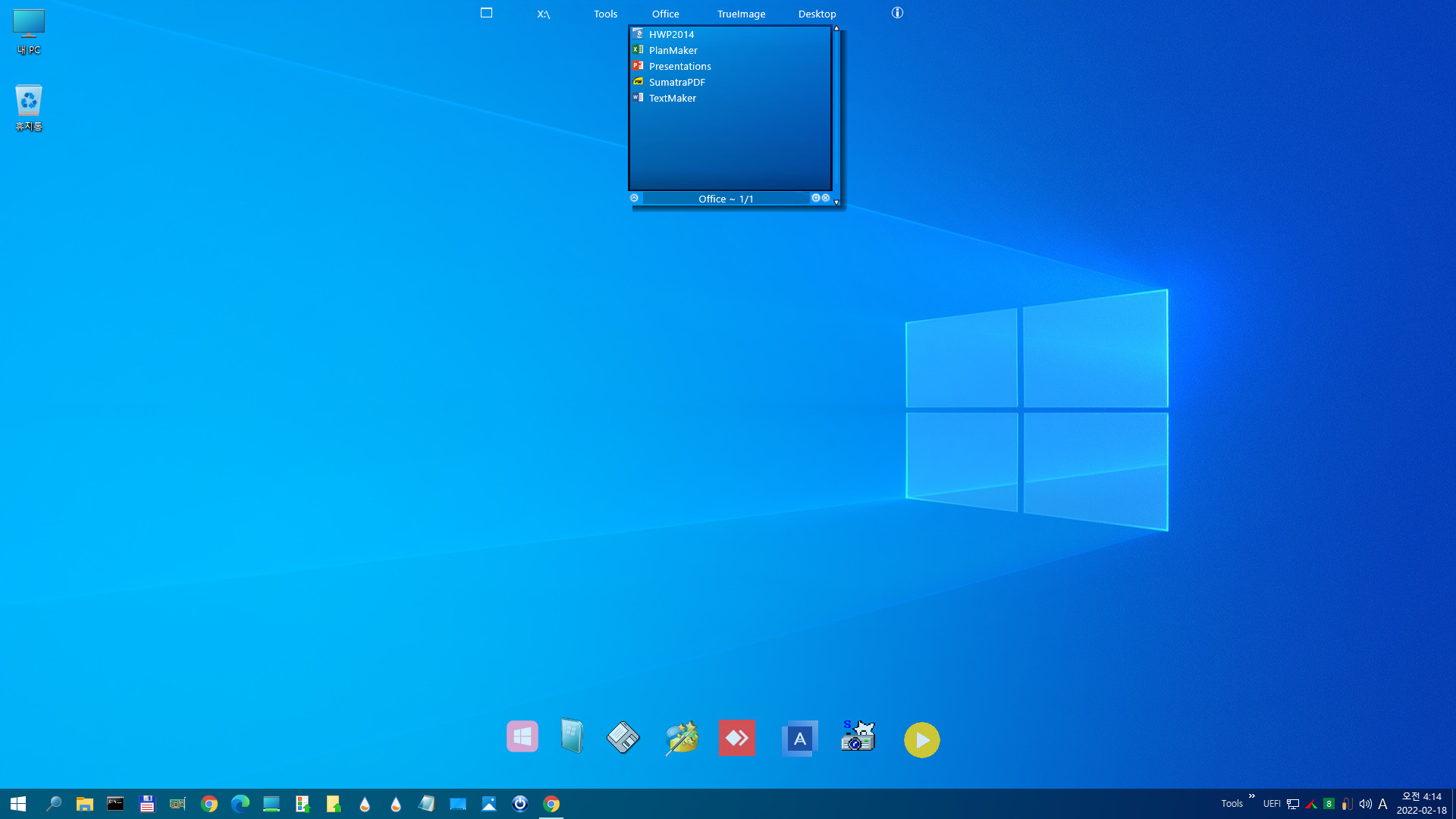
Task: Open the Office menu in top bar
Action: click(x=665, y=14)
